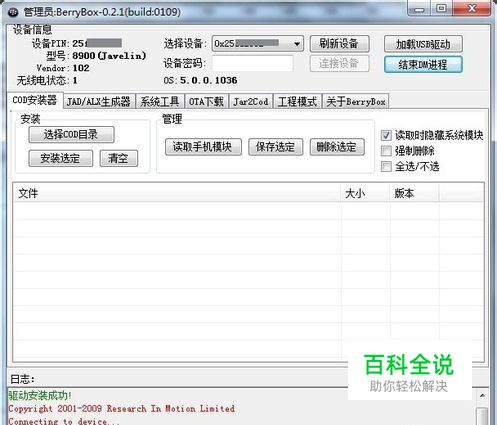The width and height of the screenshot is (497, 425).
Task: Focus the 设备密码 input field
Action: pyautogui.click(x=252, y=63)
